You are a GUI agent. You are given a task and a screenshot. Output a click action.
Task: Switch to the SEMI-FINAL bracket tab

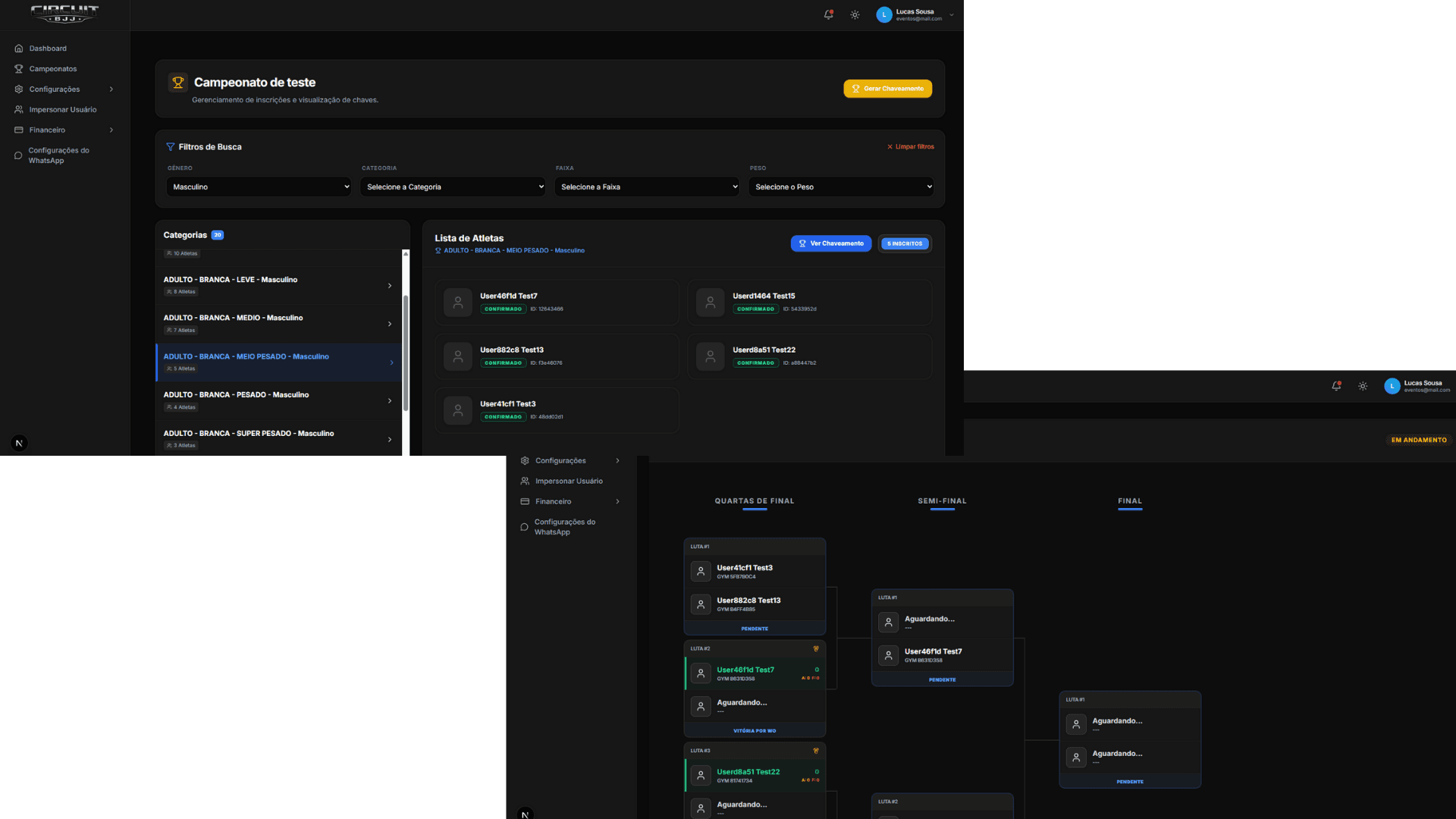[942, 501]
